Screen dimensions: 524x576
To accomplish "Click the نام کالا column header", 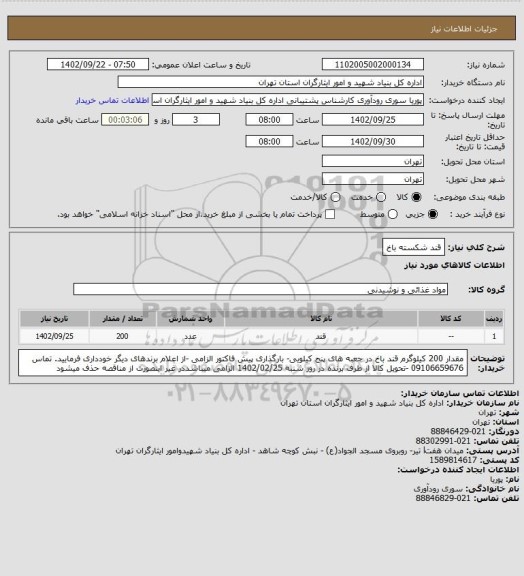I will pos(321,318).
